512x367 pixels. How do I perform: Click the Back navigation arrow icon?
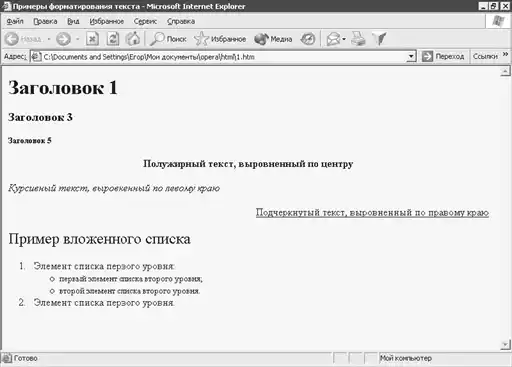[x=12, y=39]
